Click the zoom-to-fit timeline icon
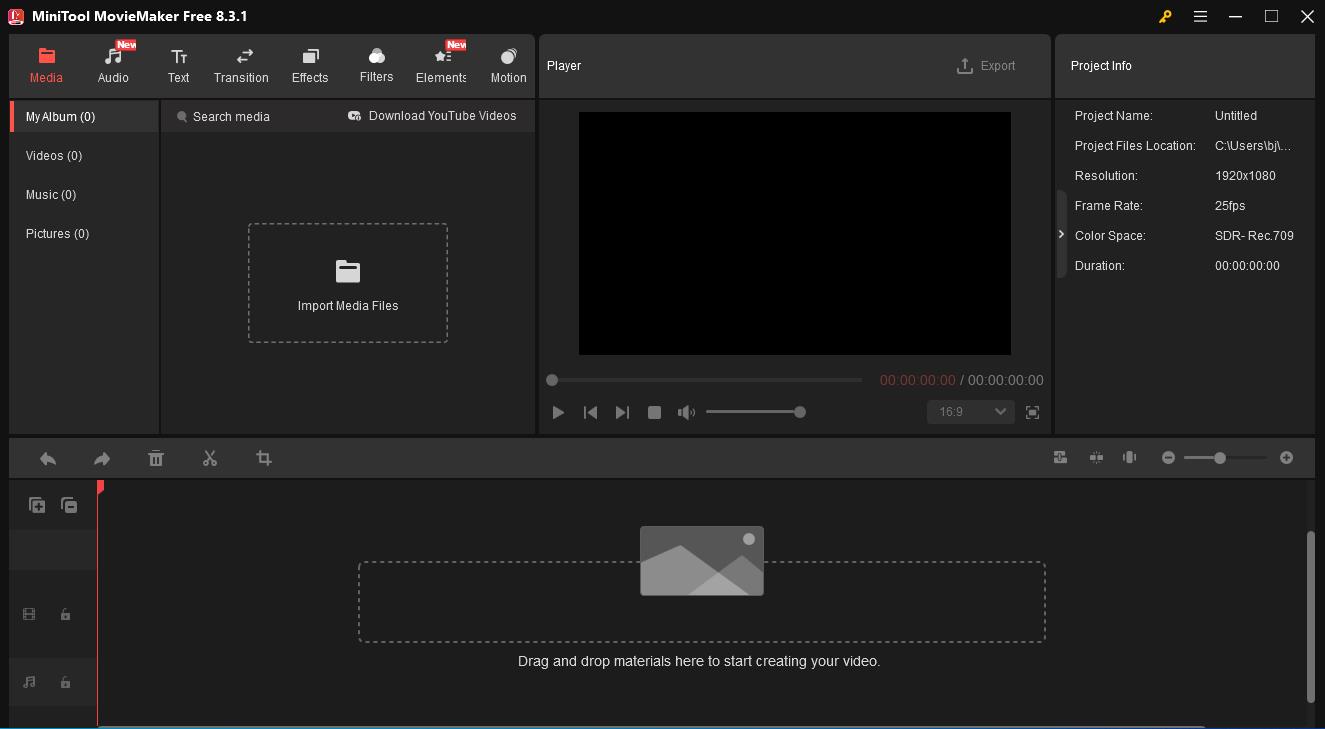 pos(1059,457)
